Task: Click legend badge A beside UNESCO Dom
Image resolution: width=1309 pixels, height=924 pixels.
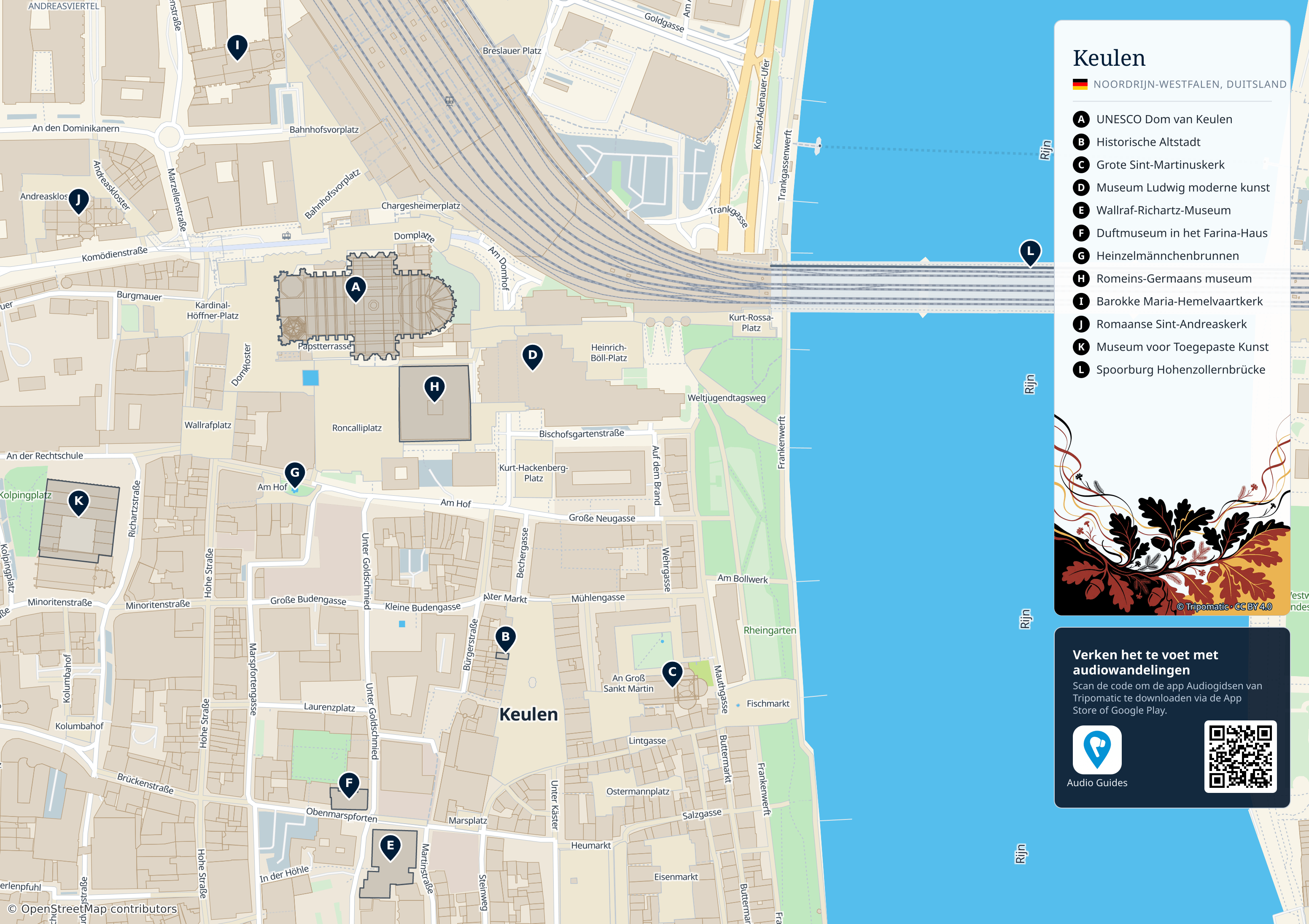Action: pyautogui.click(x=1081, y=119)
